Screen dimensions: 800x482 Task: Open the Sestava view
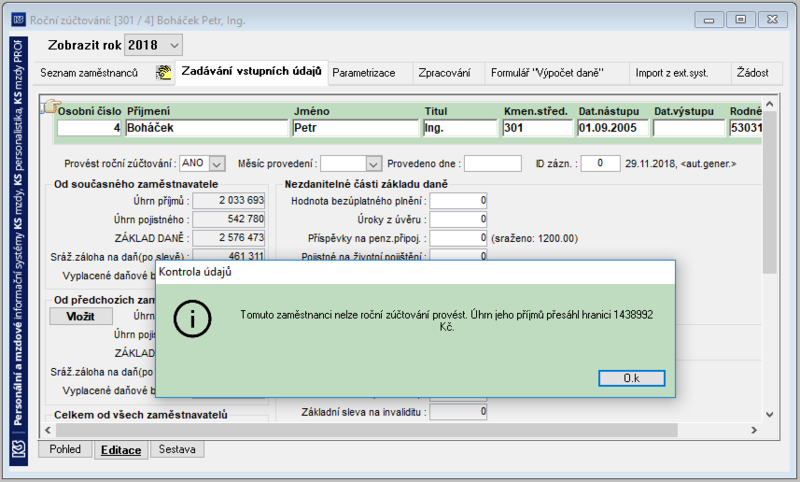[177, 449]
